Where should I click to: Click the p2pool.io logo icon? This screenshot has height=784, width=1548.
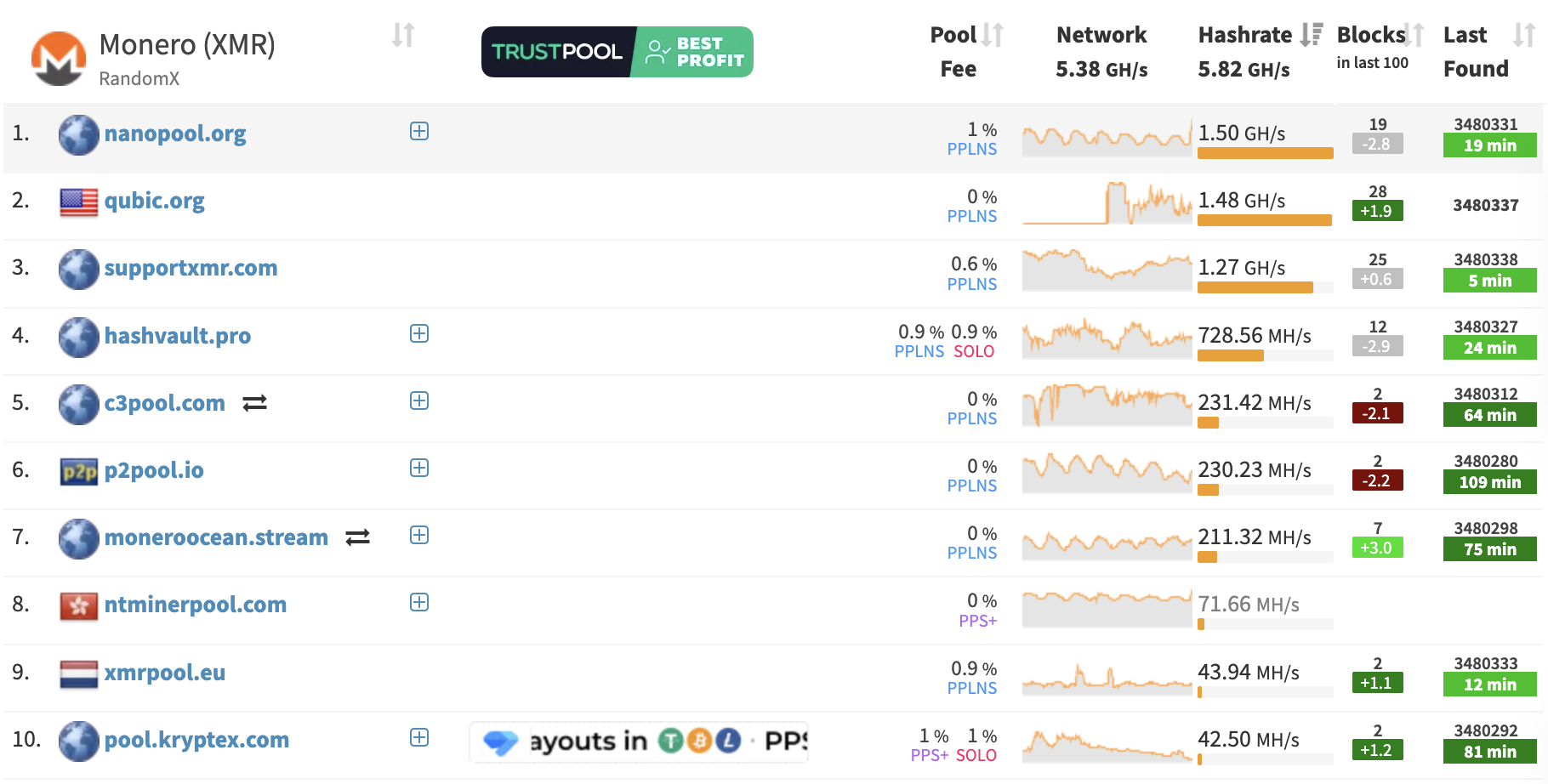pos(79,471)
